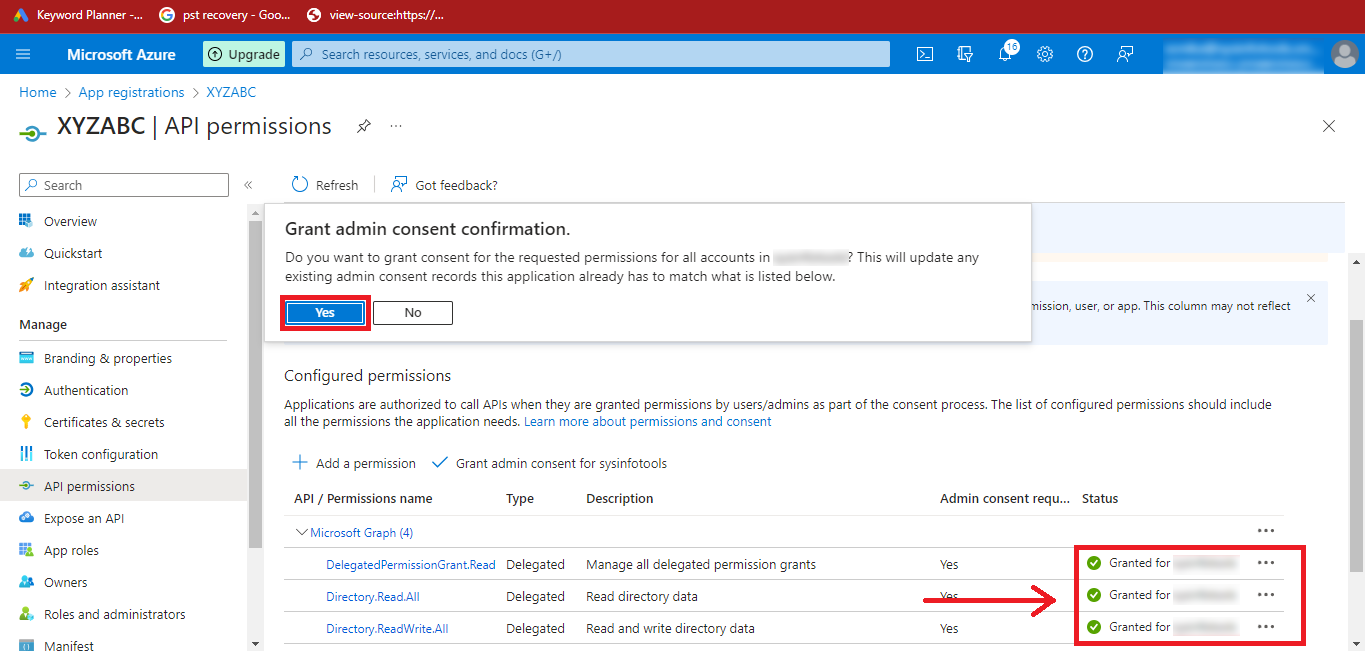1365x651 pixels.
Task: Open Certificates & secrets menu item
Action: [x=104, y=422]
